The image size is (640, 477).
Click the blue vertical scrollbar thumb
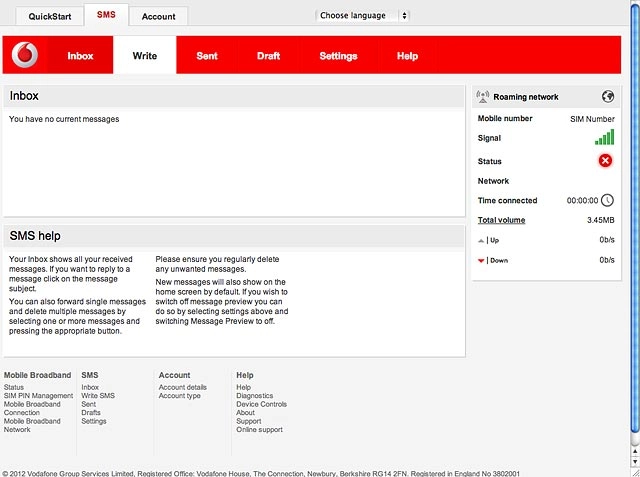tap(635, 216)
